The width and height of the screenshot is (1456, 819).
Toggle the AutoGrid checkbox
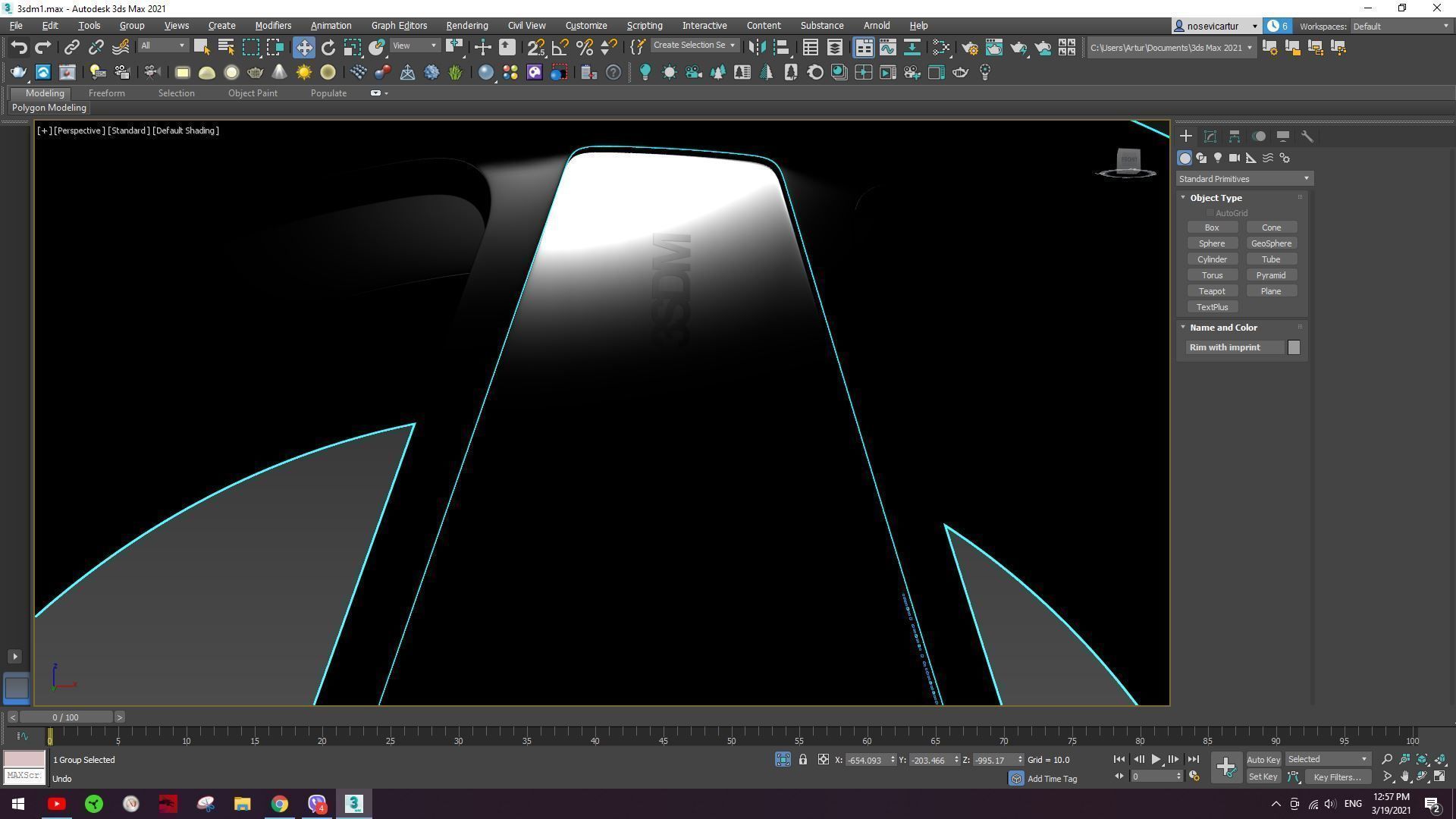1210,213
